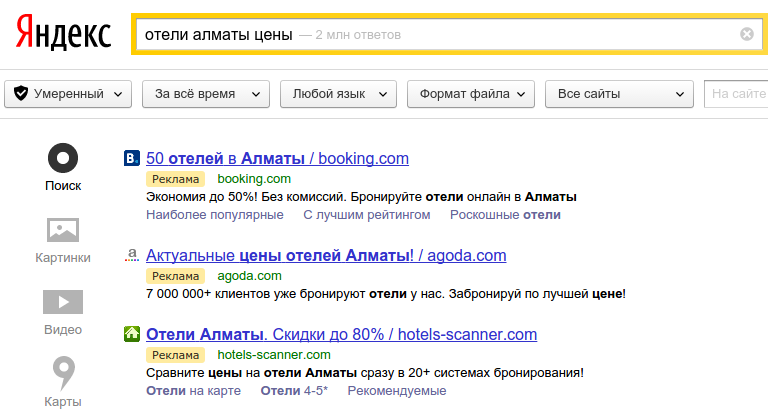The width and height of the screenshot is (768, 417).
Task: Open the Все сайты dropdown
Action: (x=619, y=94)
